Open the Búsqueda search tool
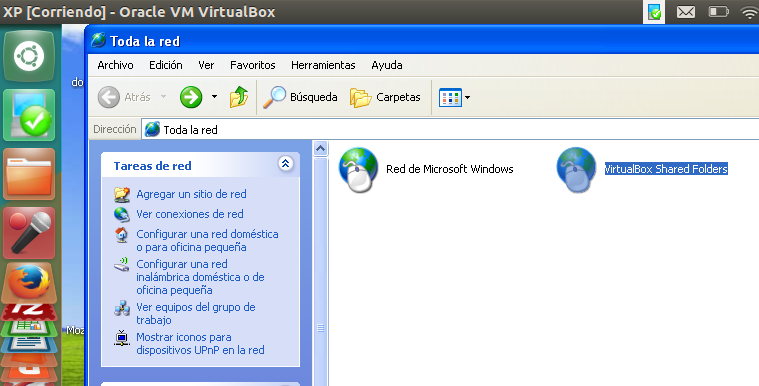Image resolution: width=759 pixels, height=386 pixels. (300, 97)
